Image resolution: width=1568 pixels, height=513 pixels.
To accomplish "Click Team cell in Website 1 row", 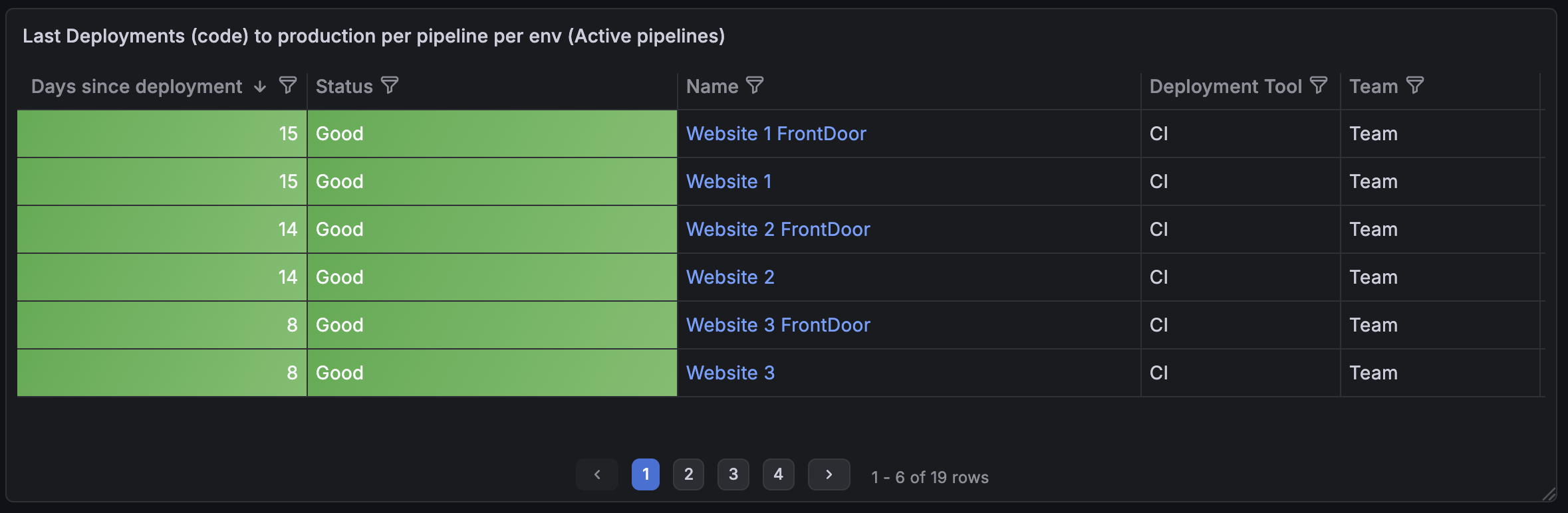I will point(1440,181).
